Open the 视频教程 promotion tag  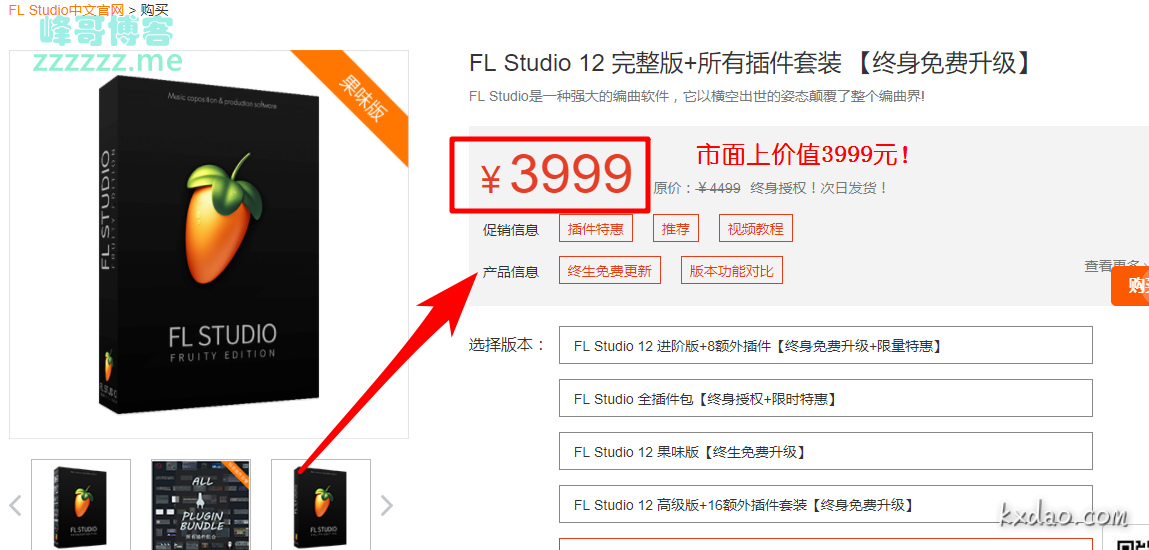pos(755,228)
